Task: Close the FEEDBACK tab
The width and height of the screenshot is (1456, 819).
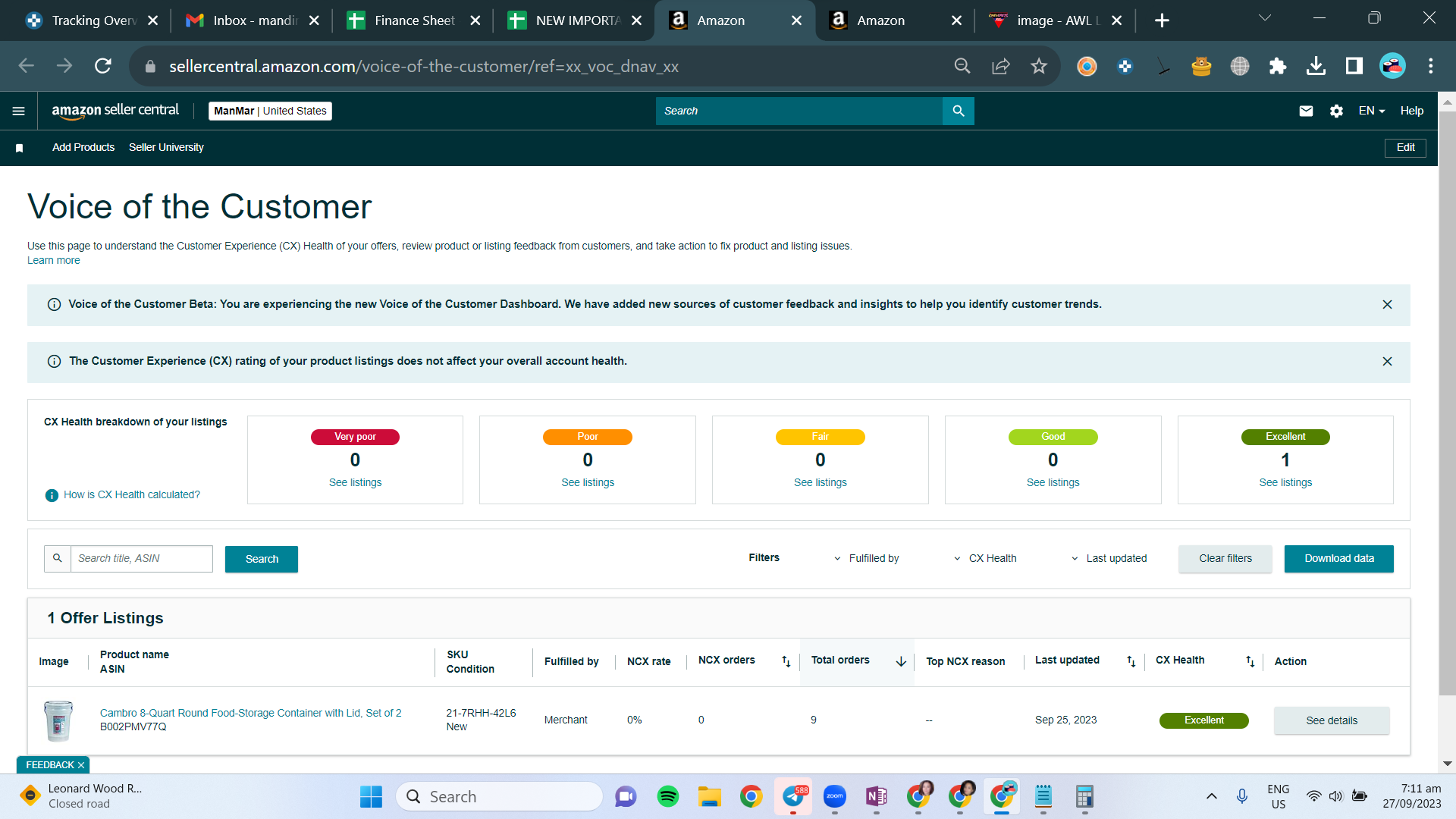Action: click(x=81, y=766)
